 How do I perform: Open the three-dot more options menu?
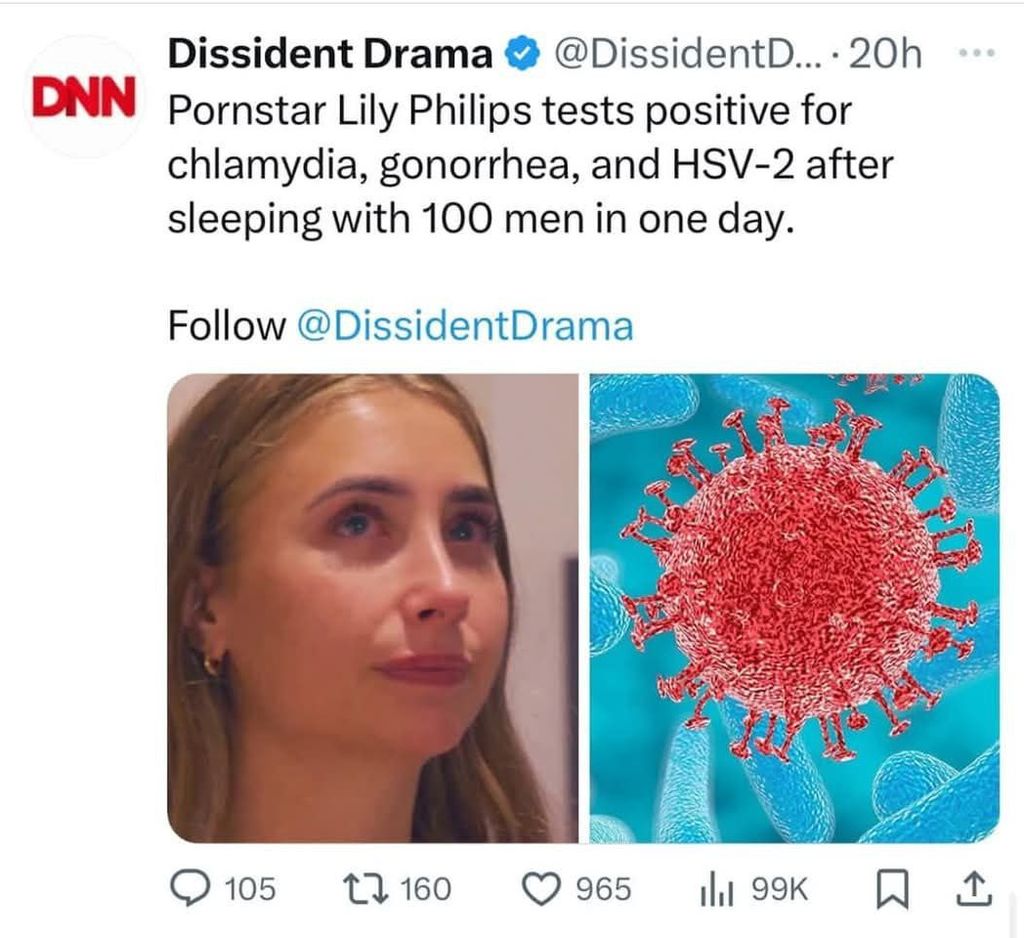pos(983,51)
